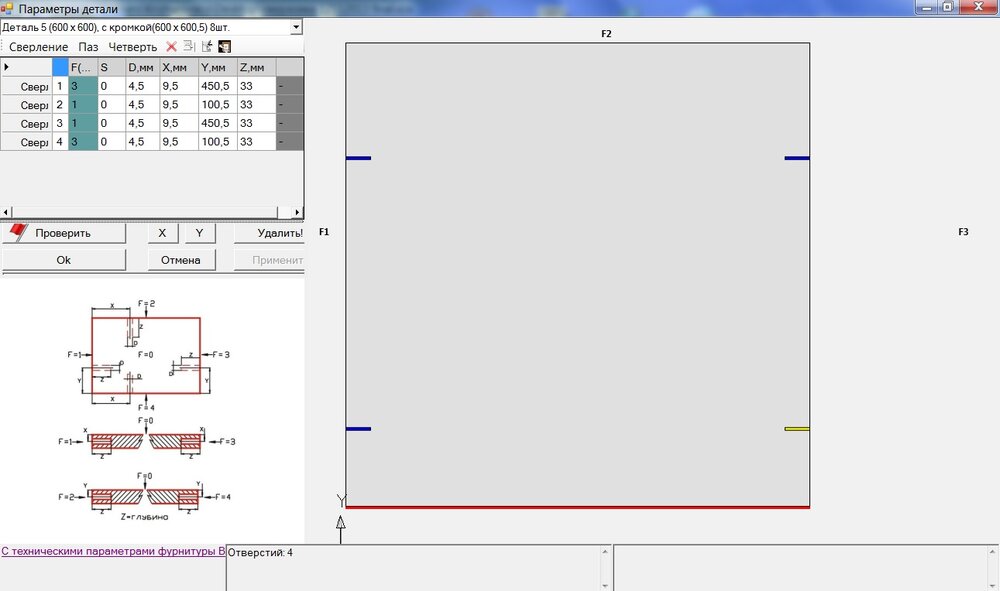Click the grayed Применит button

pyautogui.click(x=269, y=260)
